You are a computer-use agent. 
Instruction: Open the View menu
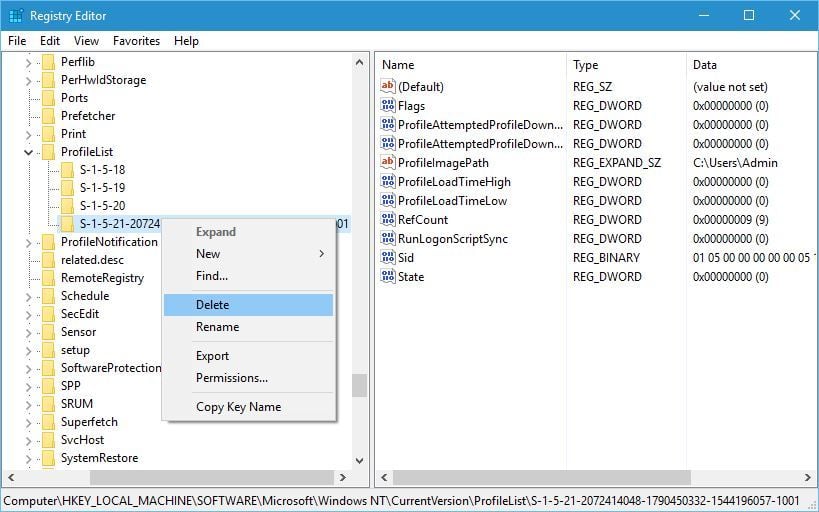tap(86, 41)
